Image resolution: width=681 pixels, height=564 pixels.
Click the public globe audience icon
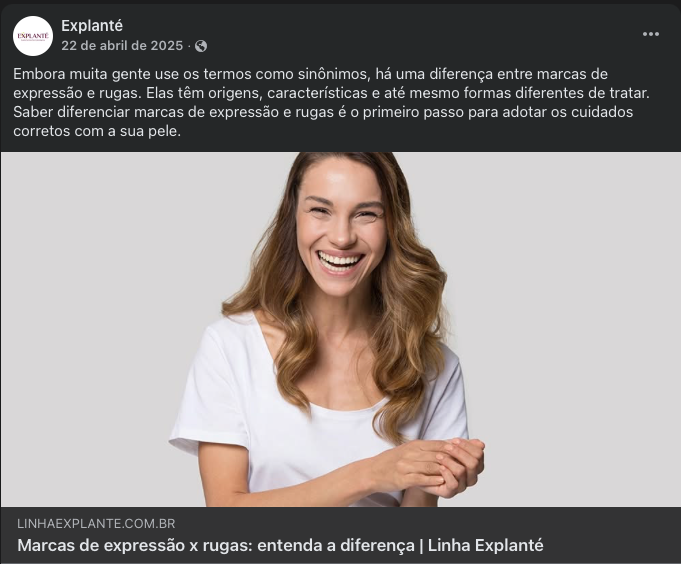pyautogui.click(x=201, y=46)
